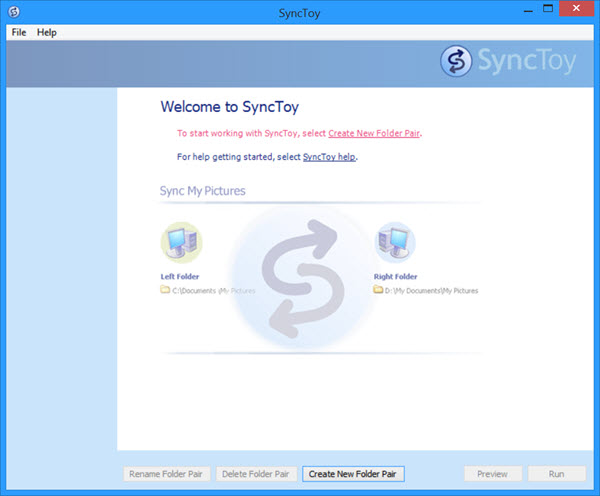Click the 'Welcome to SyncToy' heading
600x496 pixels.
[x=230, y=107]
